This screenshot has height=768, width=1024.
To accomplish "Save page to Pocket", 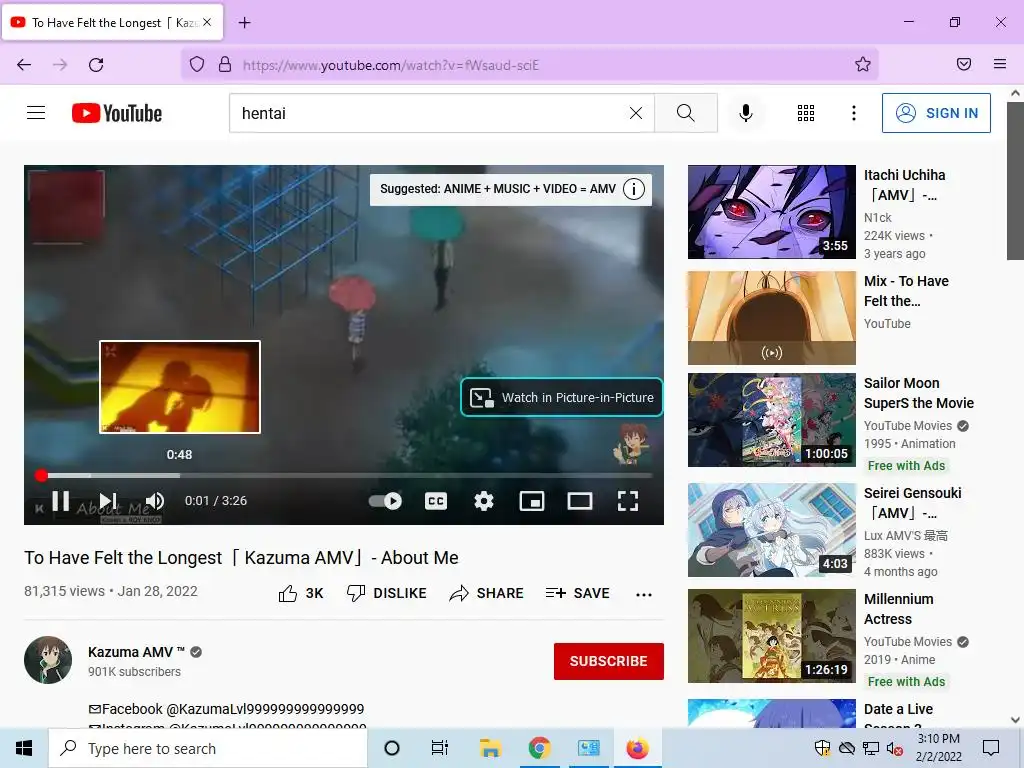I will click(964, 64).
